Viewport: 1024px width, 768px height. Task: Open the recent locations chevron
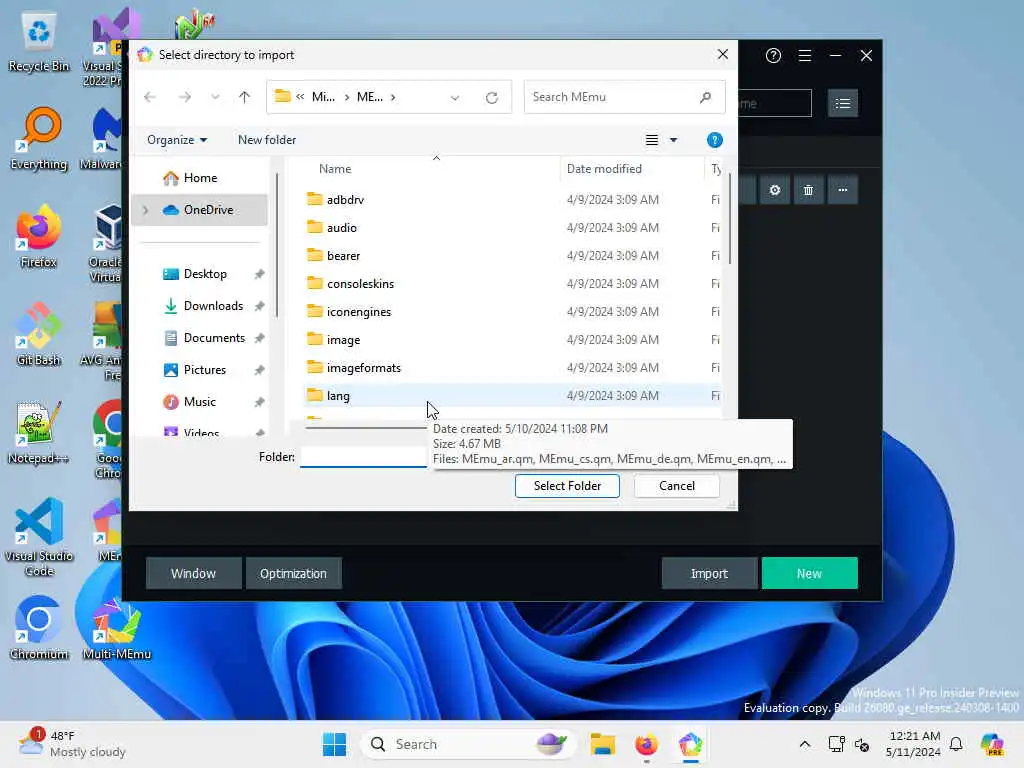pos(215,97)
